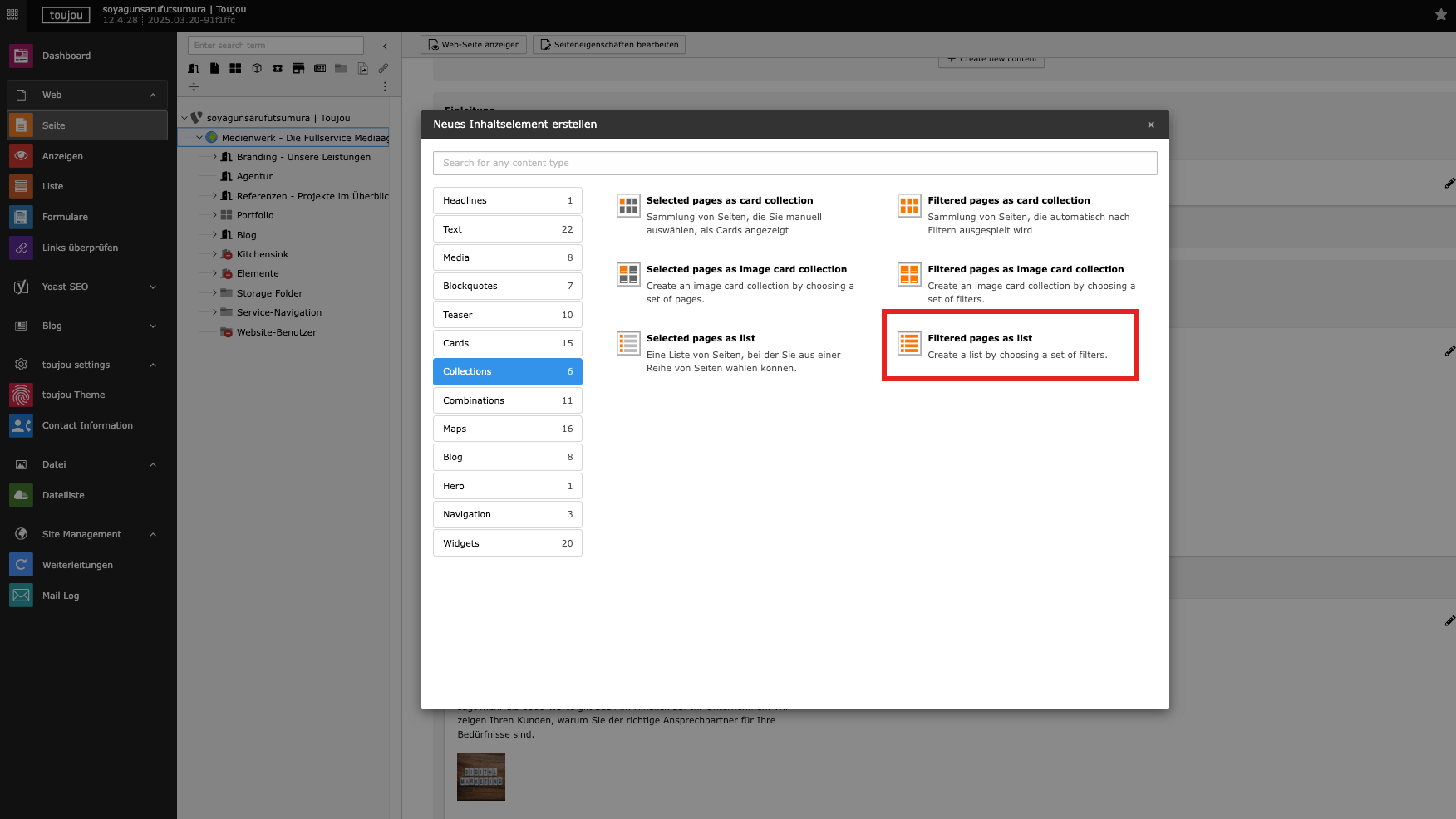Click Seiteneigenschaften bearbeiten button

pos(609,45)
